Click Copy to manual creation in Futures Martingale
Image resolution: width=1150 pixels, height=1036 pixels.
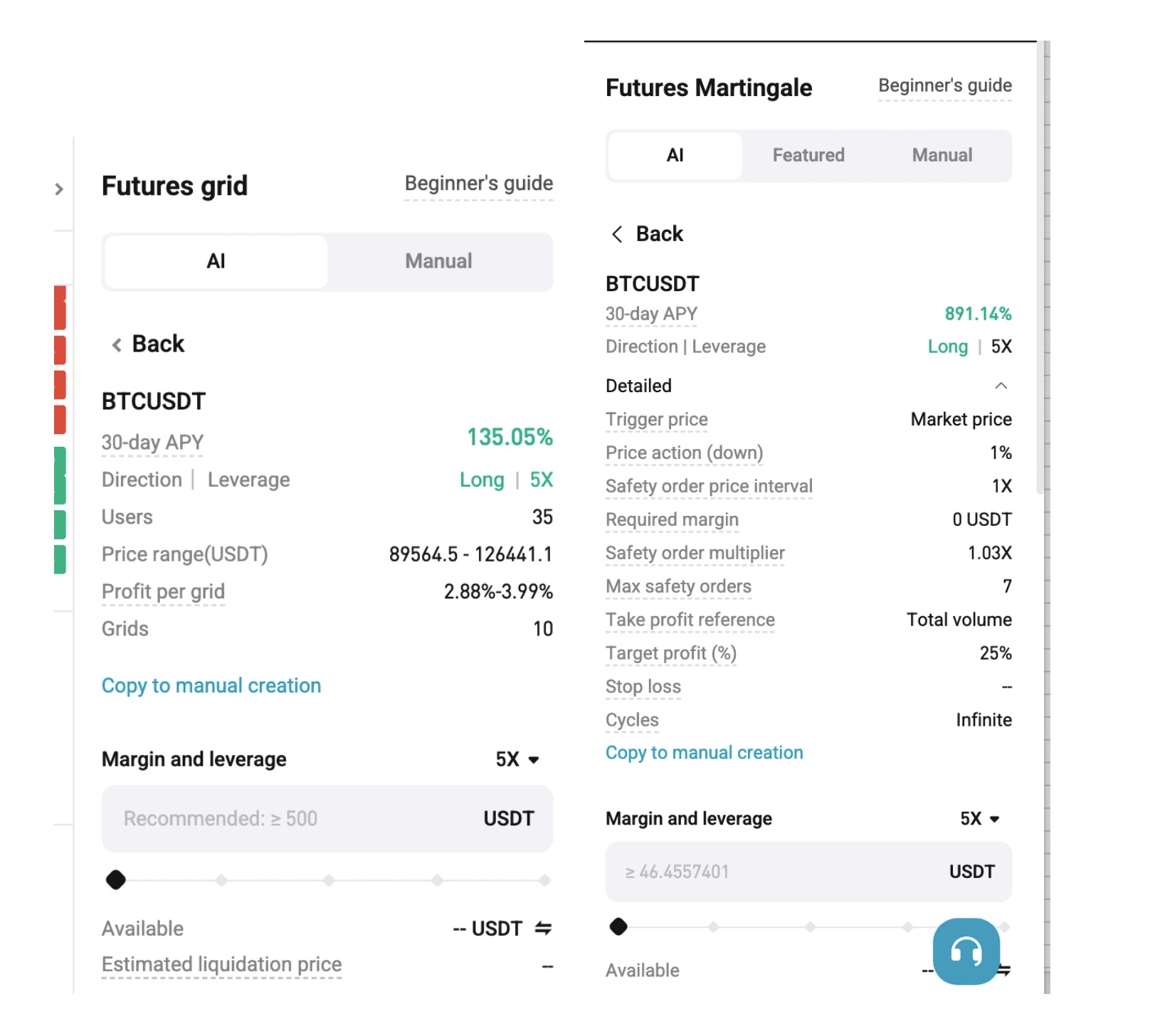coord(704,752)
